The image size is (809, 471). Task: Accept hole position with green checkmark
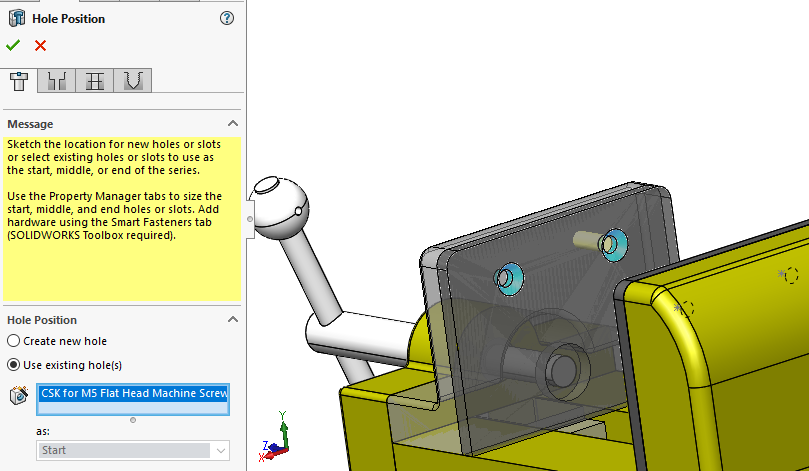pos(13,45)
